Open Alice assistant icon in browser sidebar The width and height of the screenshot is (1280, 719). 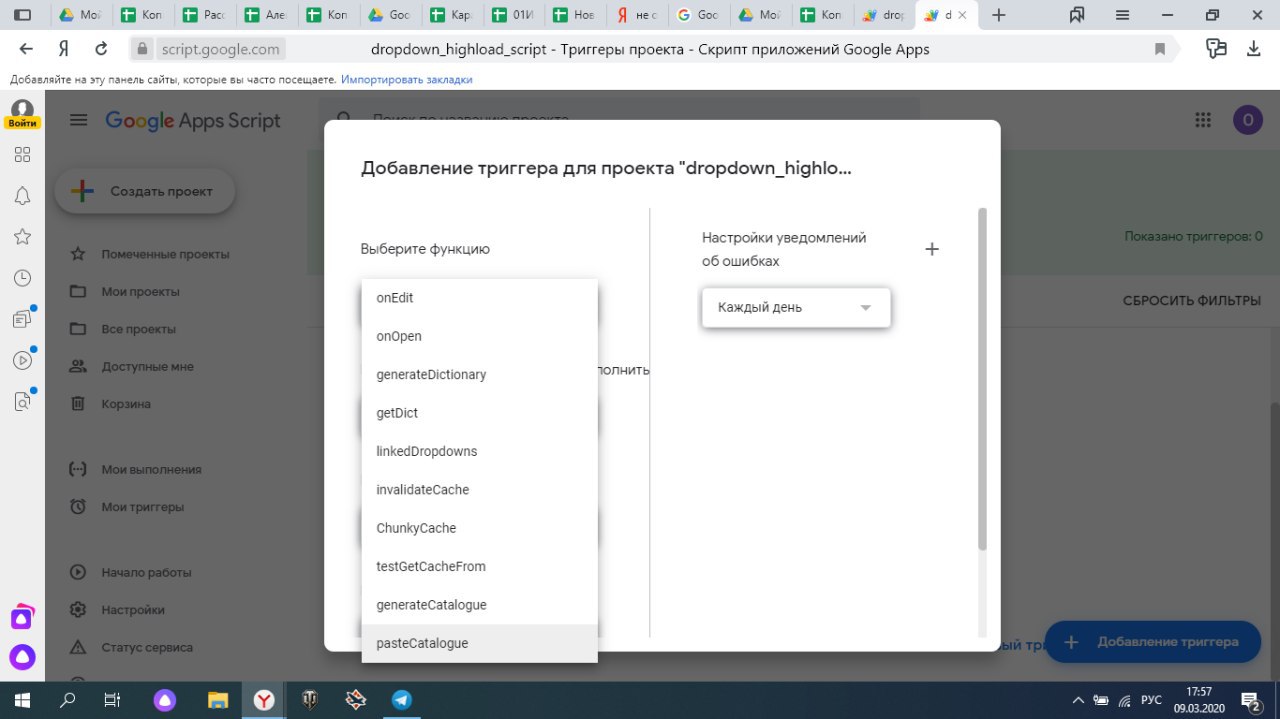click(x=22, y=657)
